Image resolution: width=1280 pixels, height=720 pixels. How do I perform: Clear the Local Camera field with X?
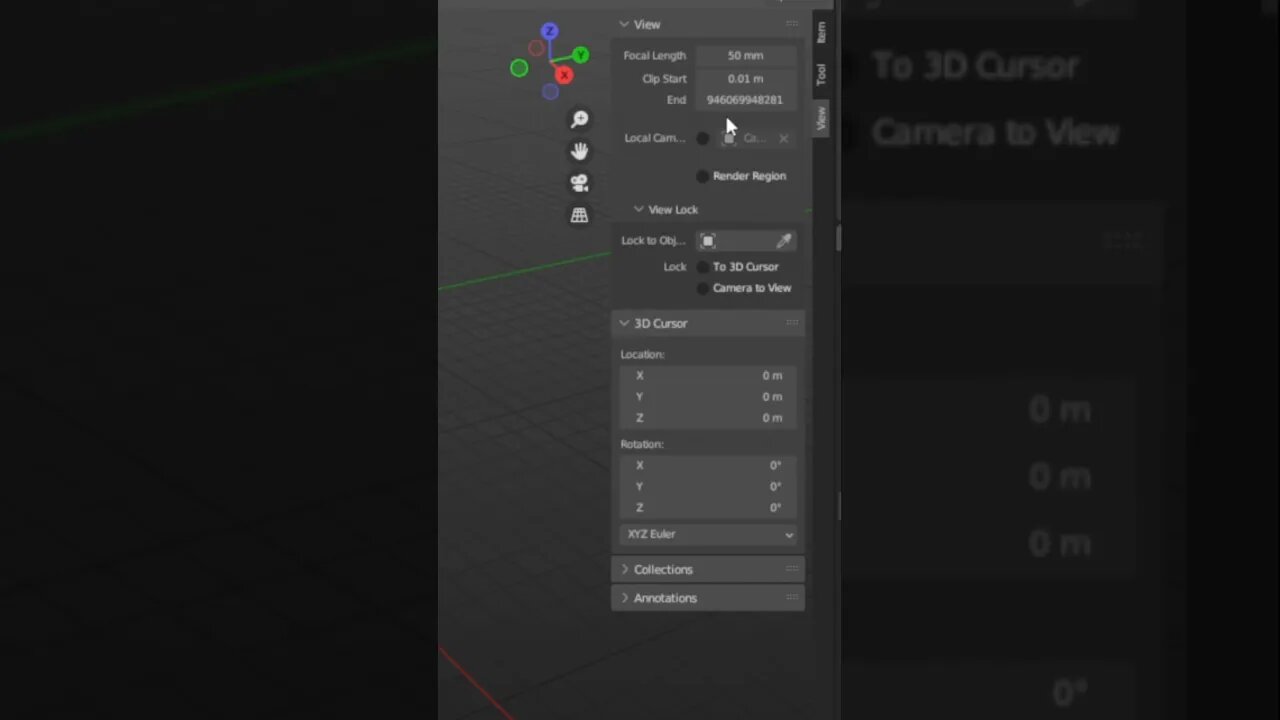783,138
